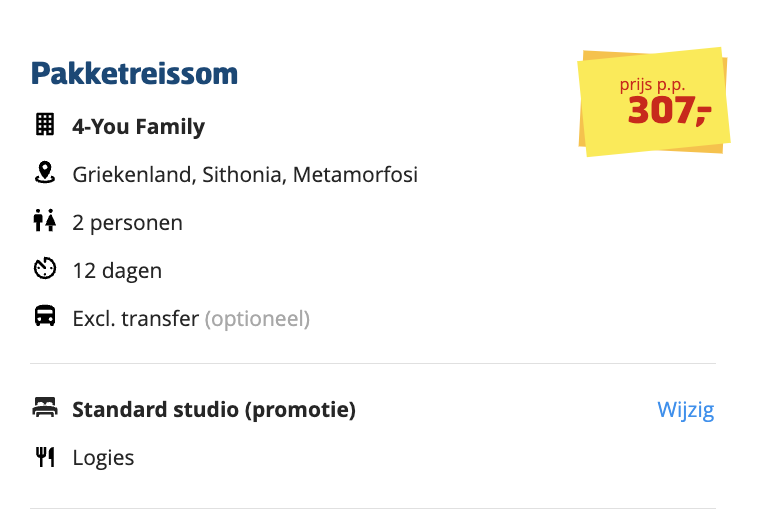Click the Excl. transfer text

[x=136, y=319]
